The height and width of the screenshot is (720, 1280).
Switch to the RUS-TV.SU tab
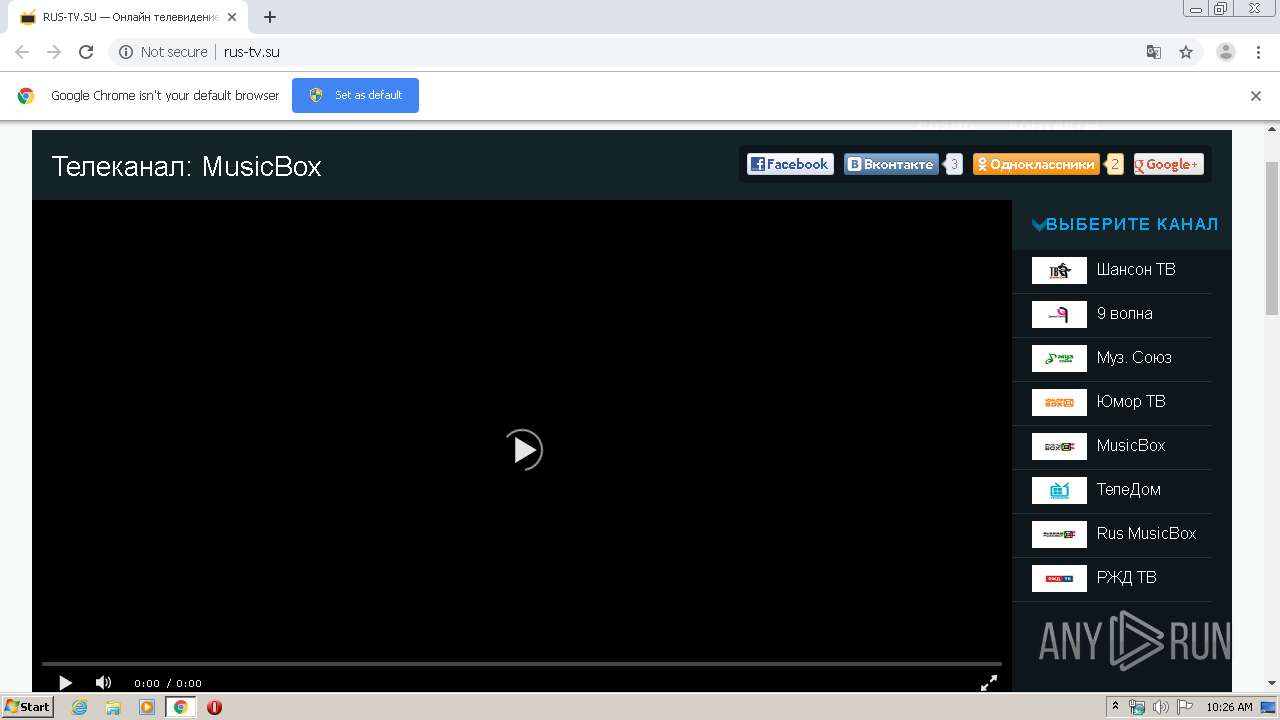(x=128, y=17)
